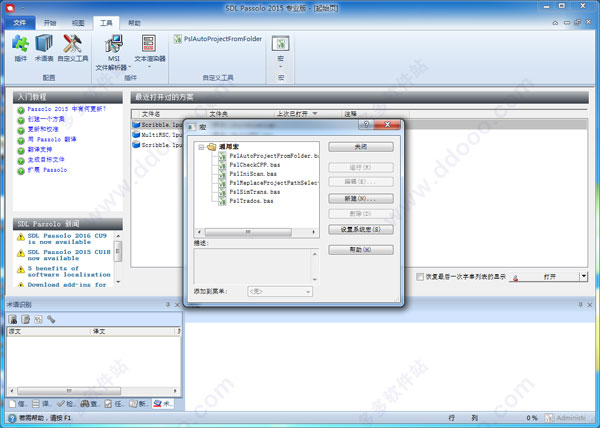The height and width of the screenshot is (428, 600).
Task: Click 新建(N)... button in macro dialog
Action: coord(361,199)
